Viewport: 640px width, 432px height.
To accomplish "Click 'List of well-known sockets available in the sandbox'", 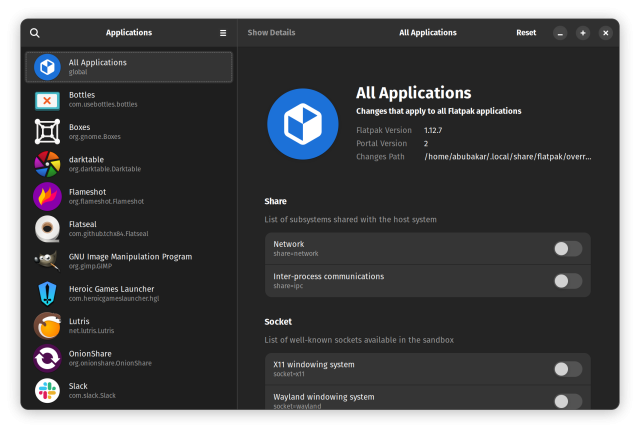I will coord(359,340).
